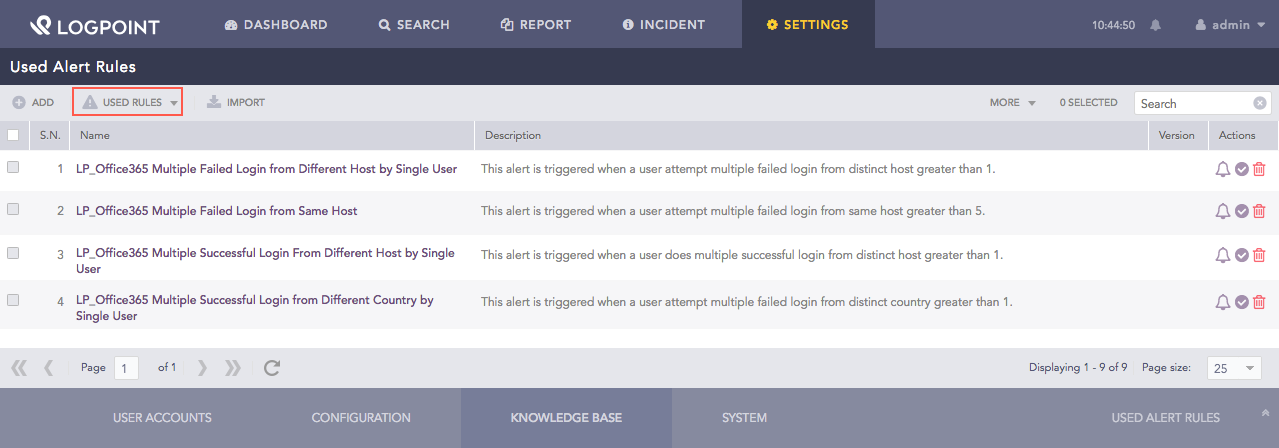Viewport: 1279px width, 448px height.
Task: Click the Version column header
Action: [x=1177, y=135]
